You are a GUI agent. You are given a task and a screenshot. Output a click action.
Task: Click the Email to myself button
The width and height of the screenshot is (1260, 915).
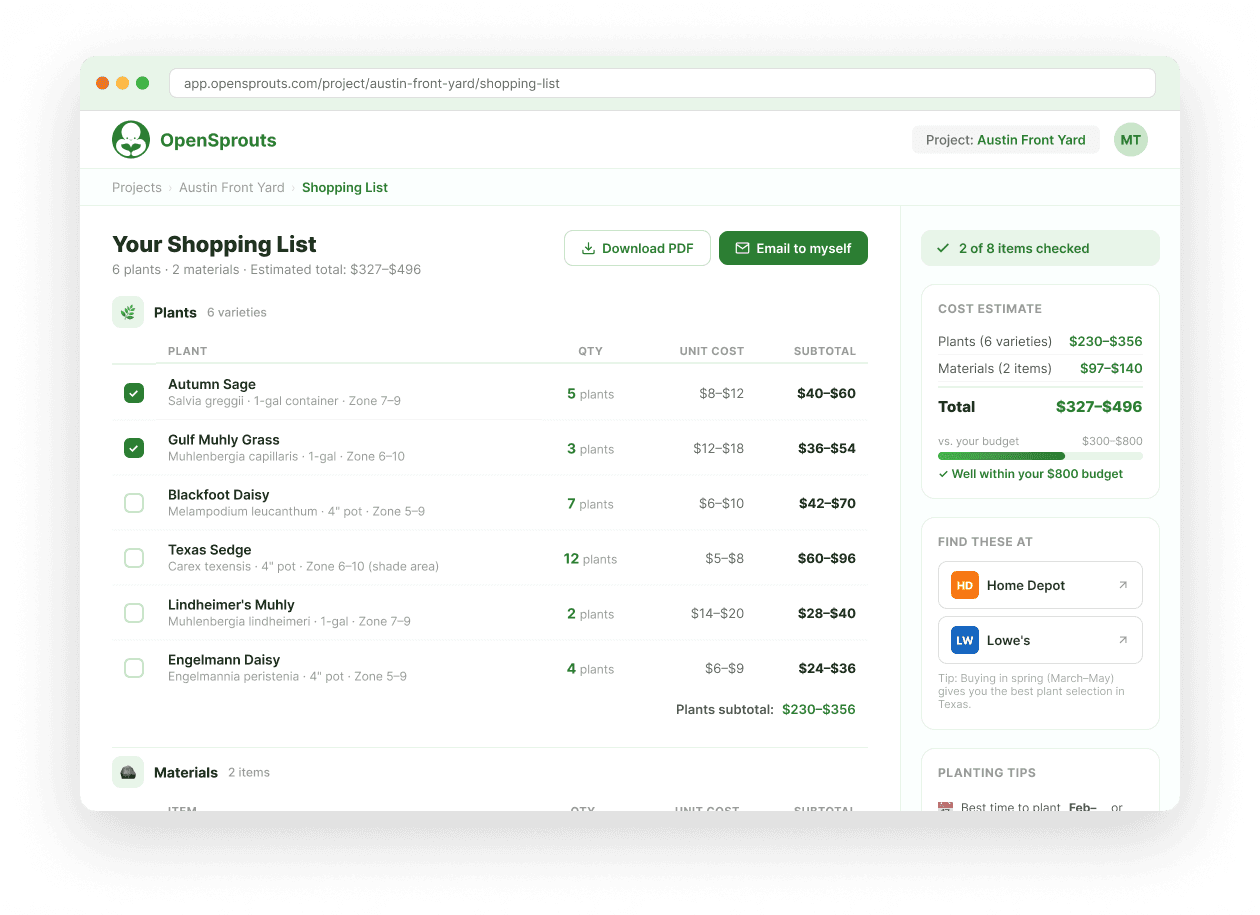(793, 247)
